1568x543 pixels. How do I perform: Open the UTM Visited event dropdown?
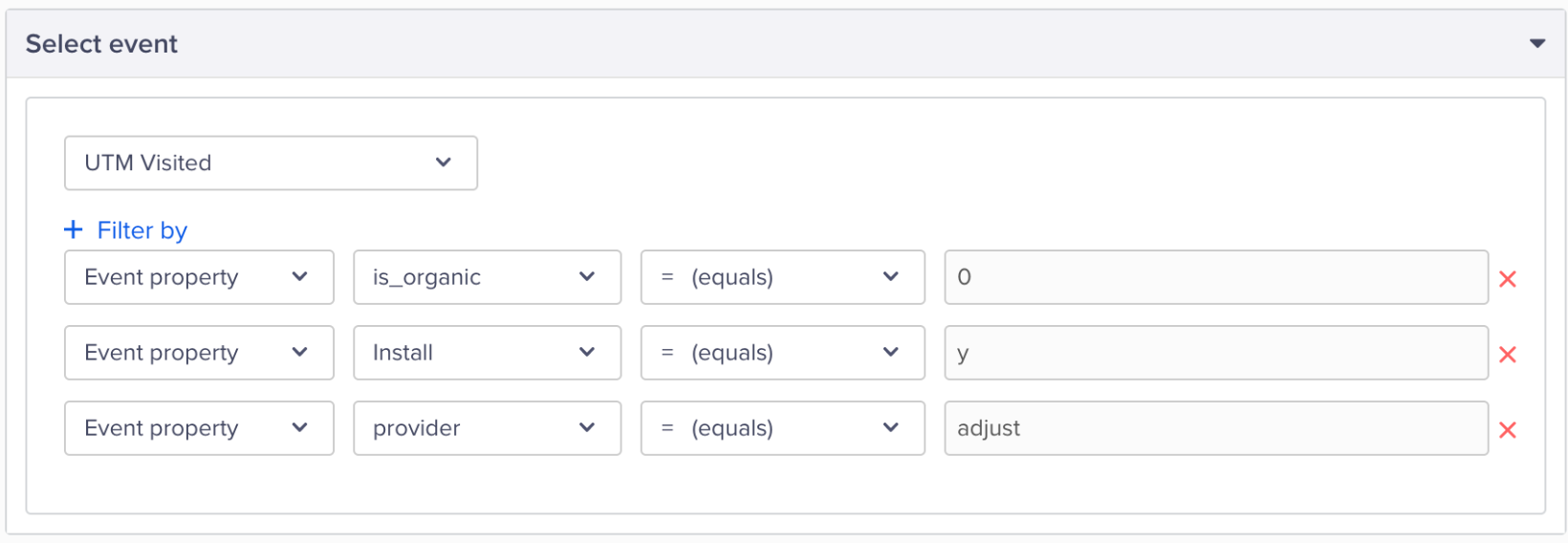click(271, 163)
